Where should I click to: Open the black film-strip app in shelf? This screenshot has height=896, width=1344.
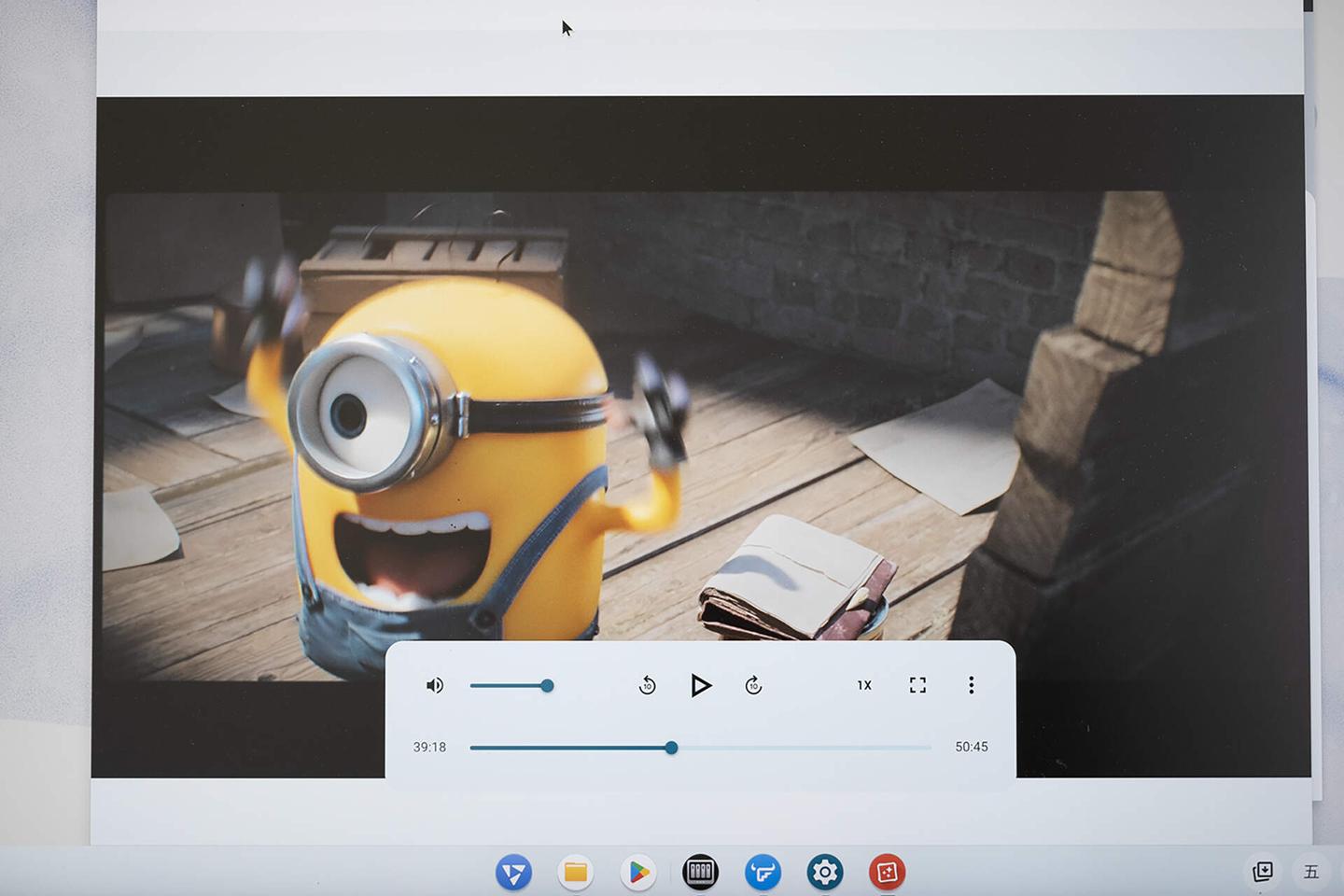click(700, 873)
